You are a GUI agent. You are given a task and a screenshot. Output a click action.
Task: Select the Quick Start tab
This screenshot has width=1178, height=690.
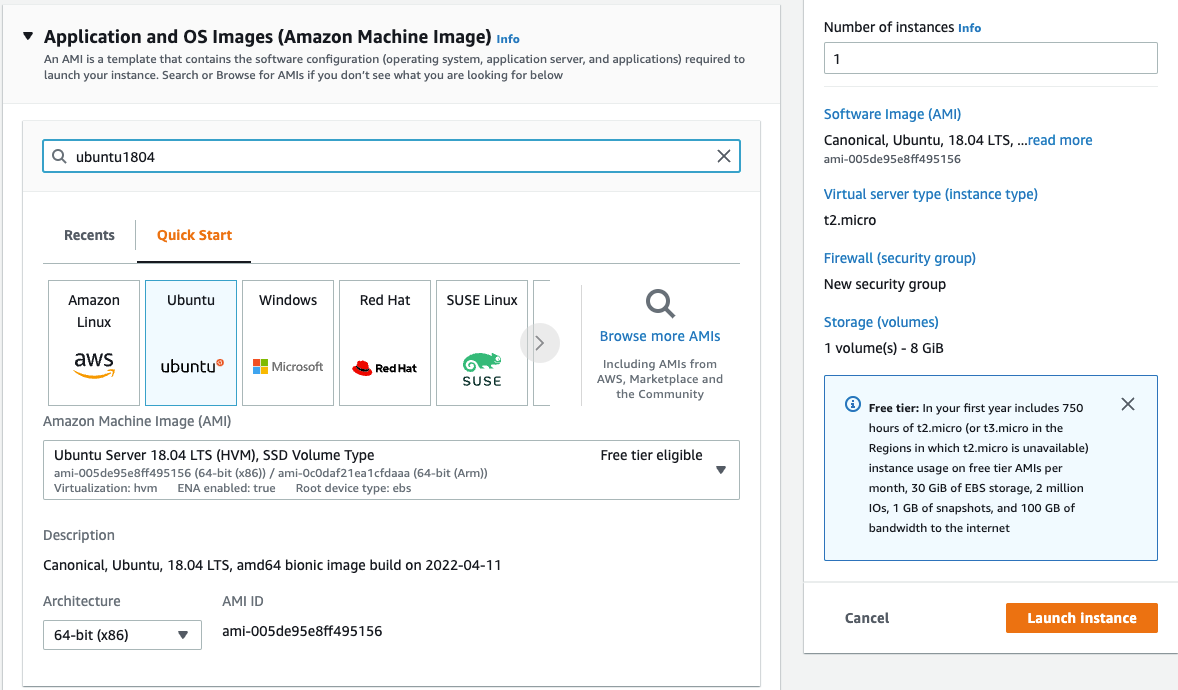click(x=194, y=234)
